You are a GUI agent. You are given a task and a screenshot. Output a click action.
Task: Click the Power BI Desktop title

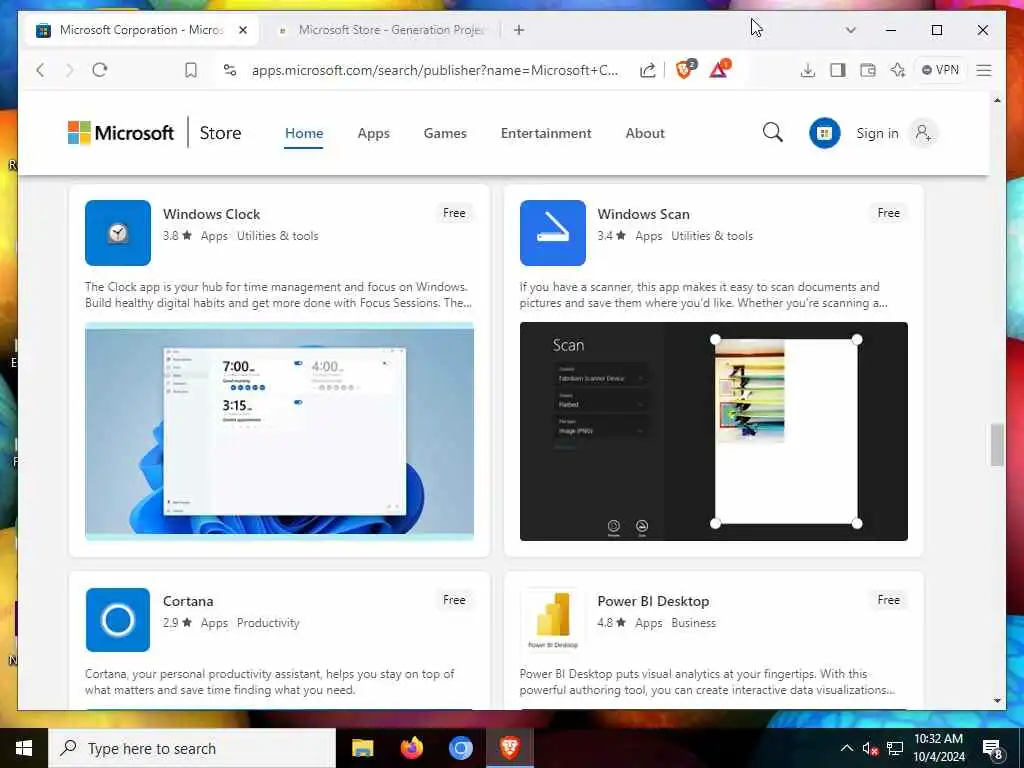[653, 601]
